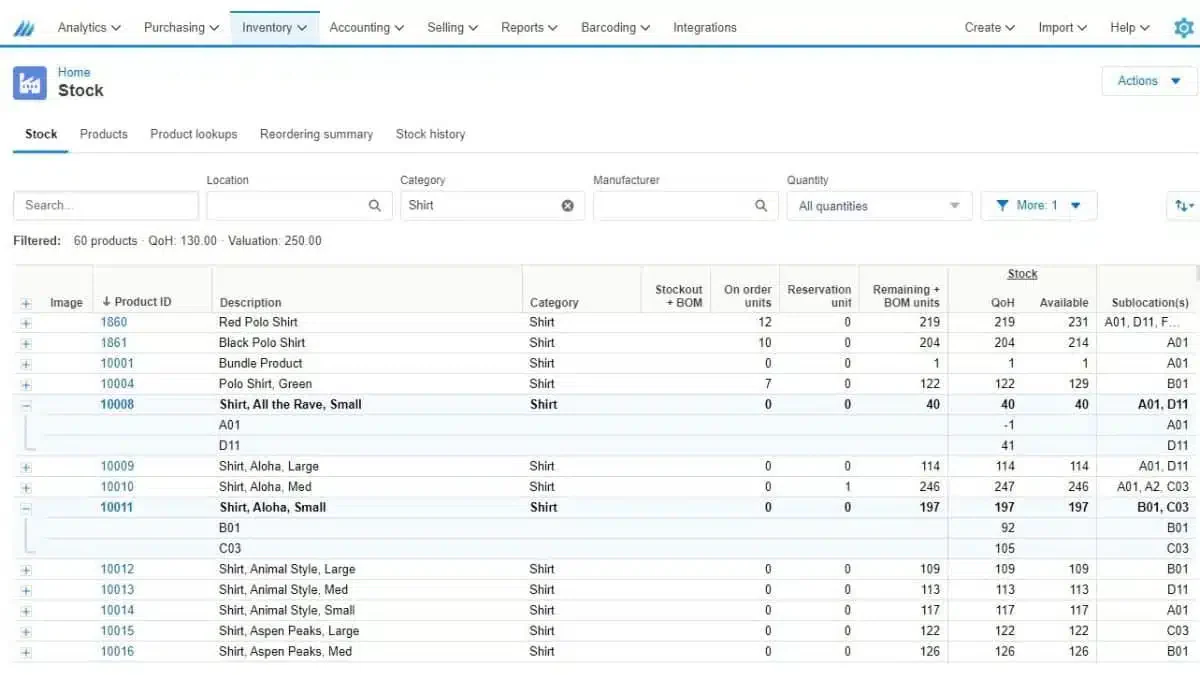Open the settings gear icon
The height and width of the screenshot is (675, 1200).
tap(1184, 28)
